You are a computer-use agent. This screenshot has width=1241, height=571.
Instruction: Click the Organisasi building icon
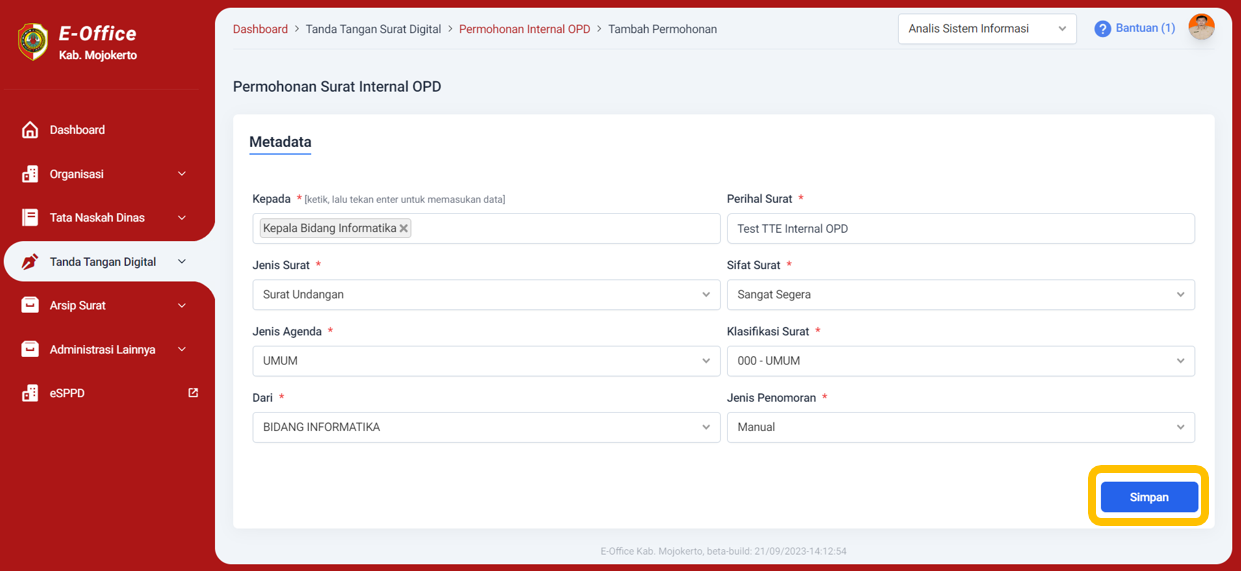30,174
